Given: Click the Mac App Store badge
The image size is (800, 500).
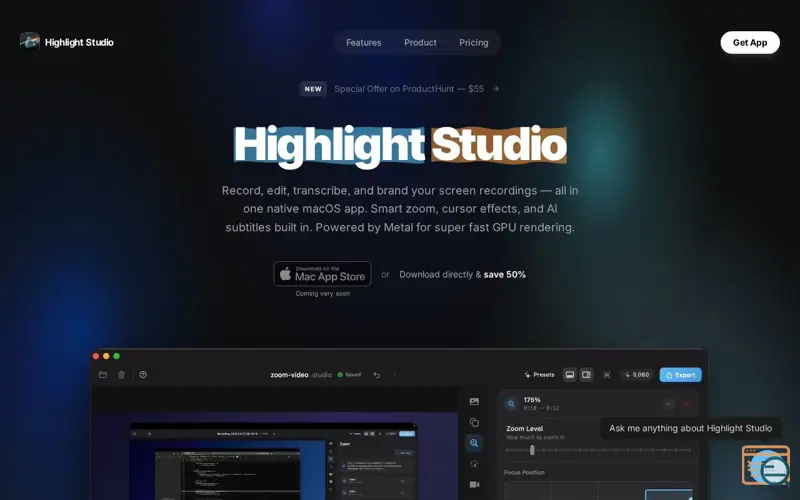Looking at the screenshot, I should tap(322, 274).
